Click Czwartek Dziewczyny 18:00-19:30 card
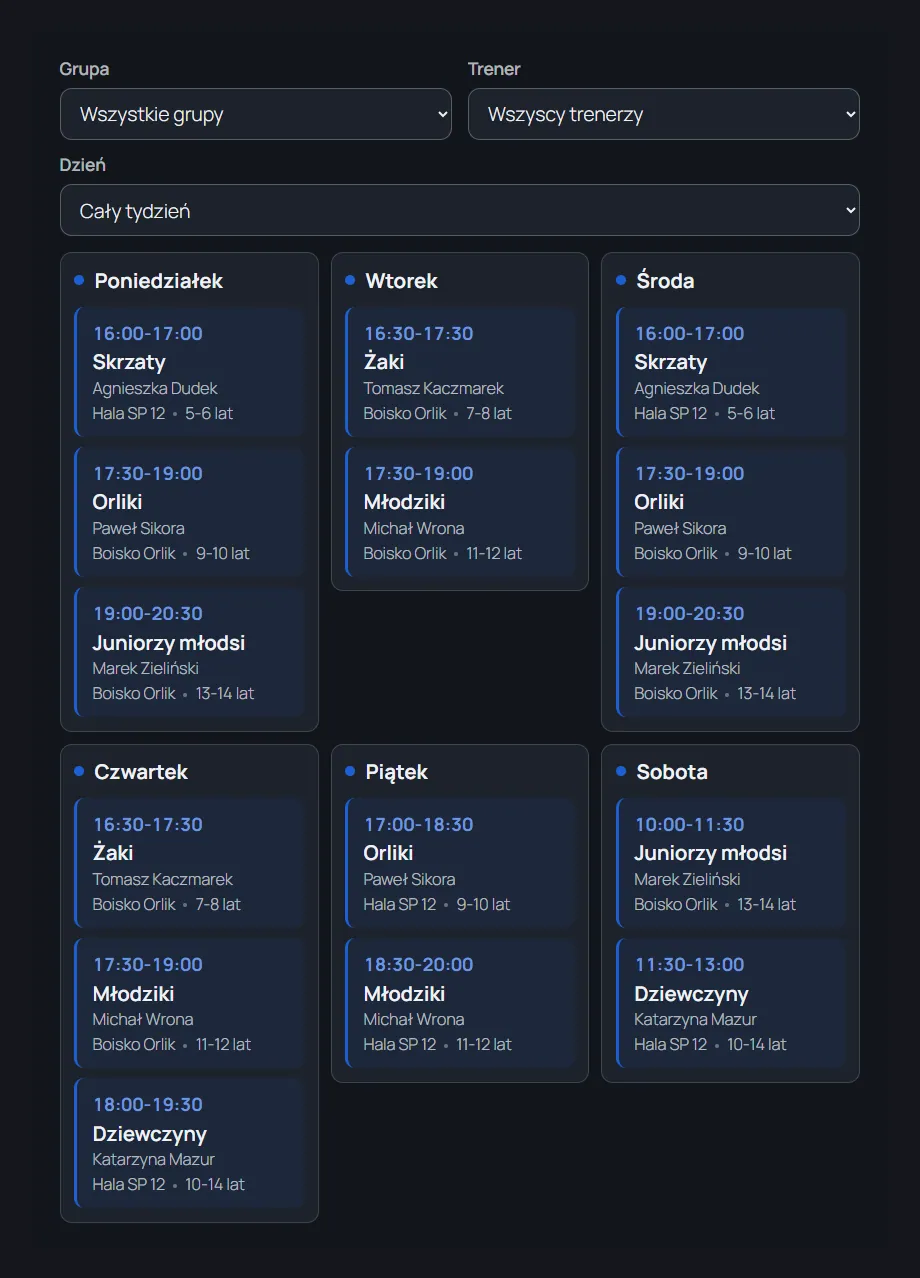This screenshot has width=920, height=1278. coord(189,1144)
